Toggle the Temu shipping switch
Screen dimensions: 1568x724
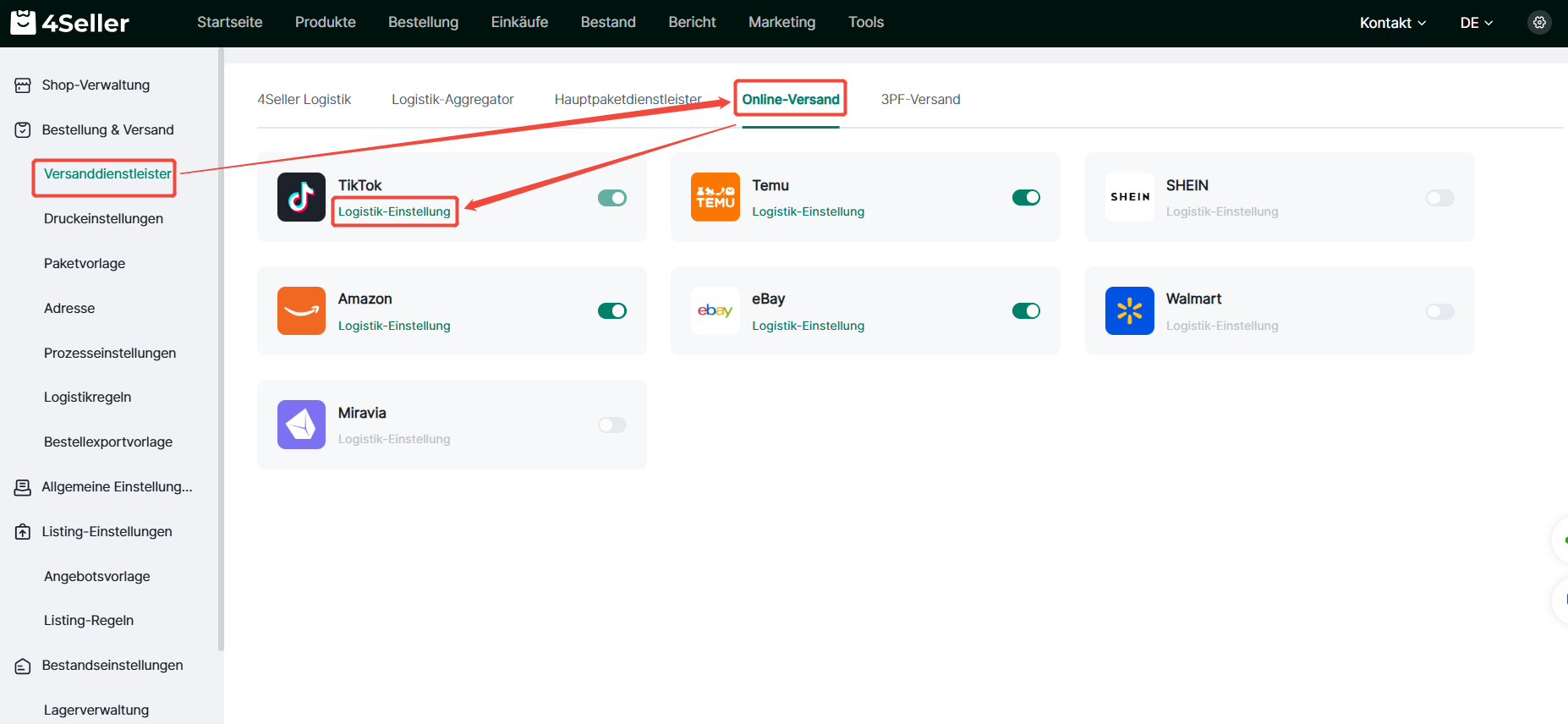1026,198
